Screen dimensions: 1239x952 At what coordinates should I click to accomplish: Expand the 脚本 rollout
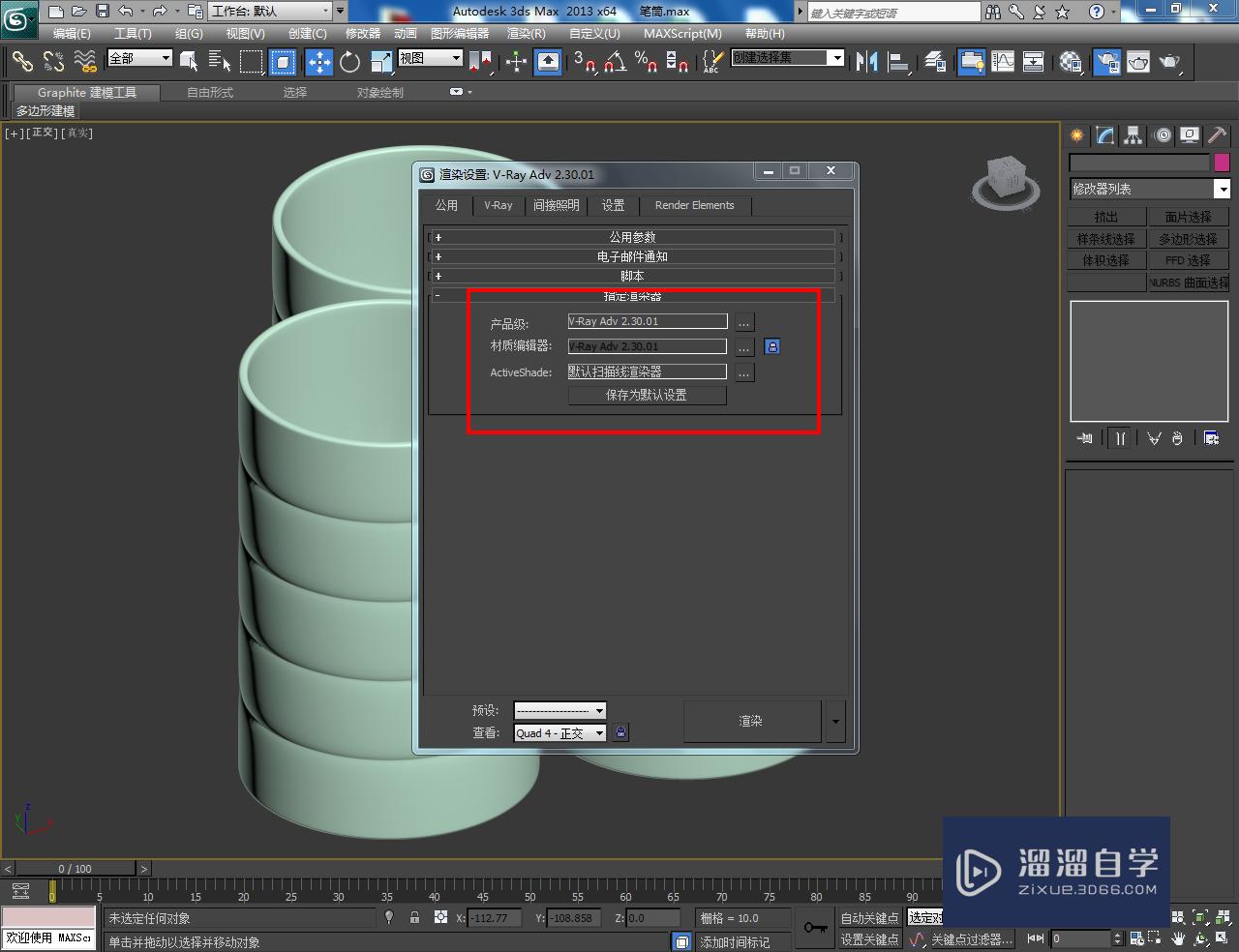click(x=632, y=276)
